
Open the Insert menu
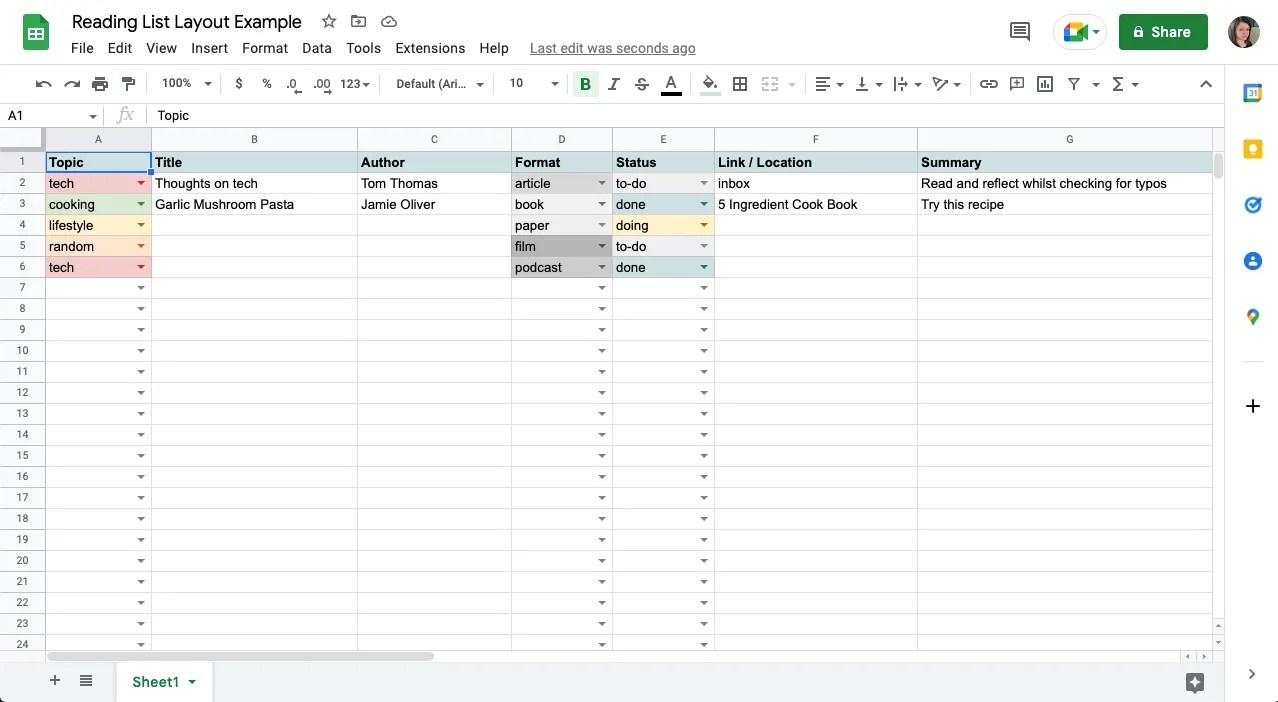click(209, 48)
